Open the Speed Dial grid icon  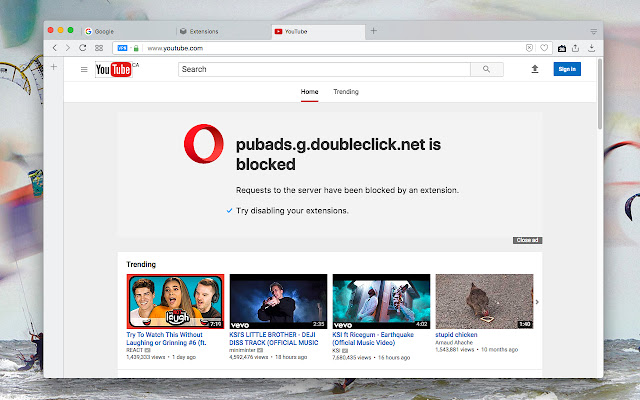click(x=99, y=48)
